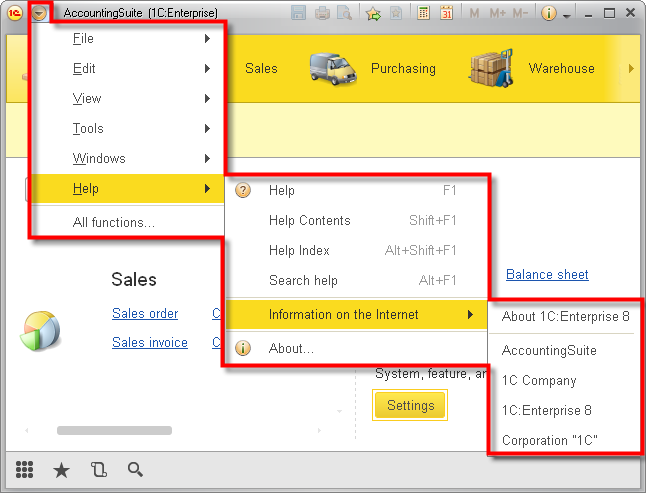Open Help Contents entry
The height and width of the screenshot is (493, 646).
click(356, 220)
